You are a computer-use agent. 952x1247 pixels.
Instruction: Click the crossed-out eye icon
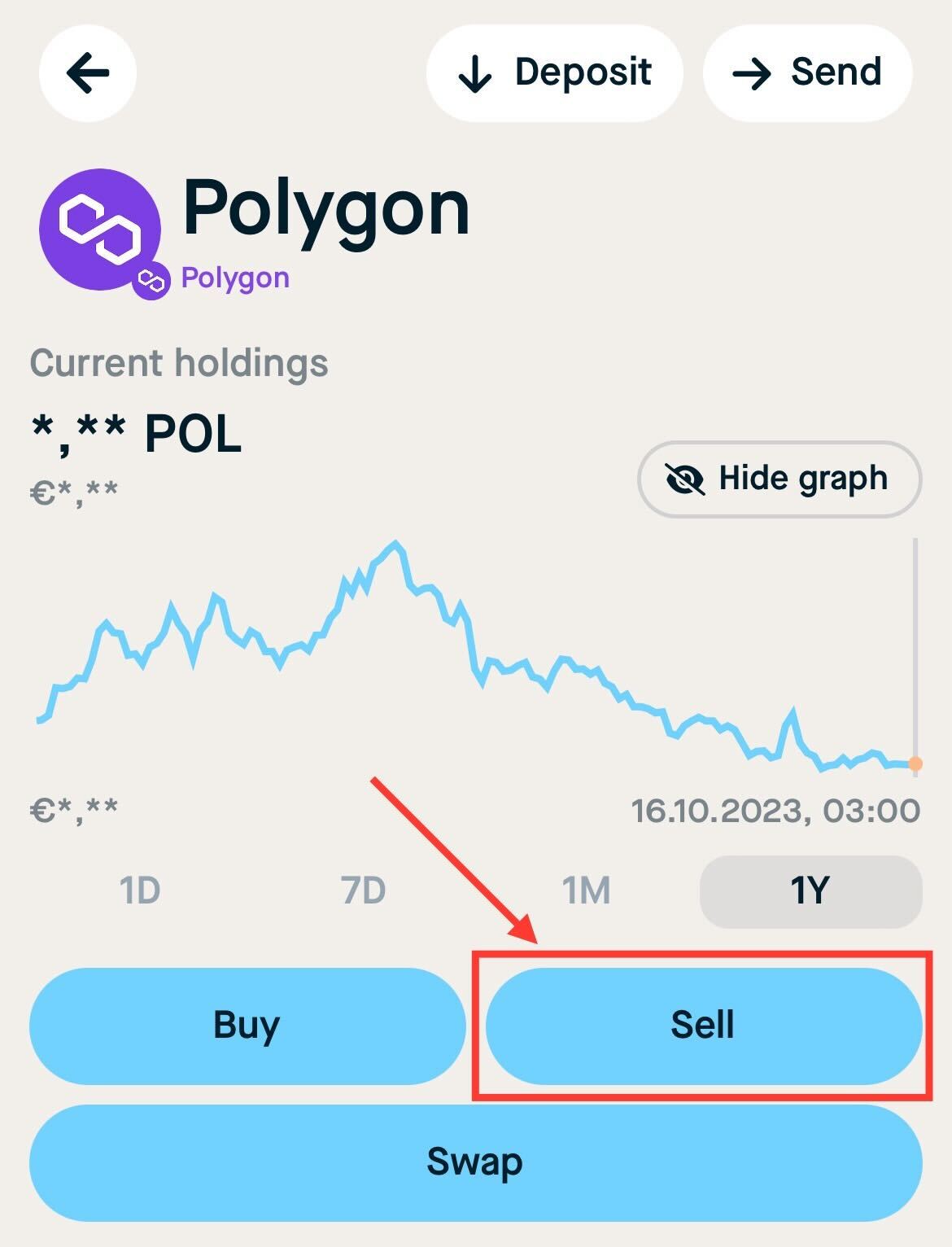click(685, 479)
